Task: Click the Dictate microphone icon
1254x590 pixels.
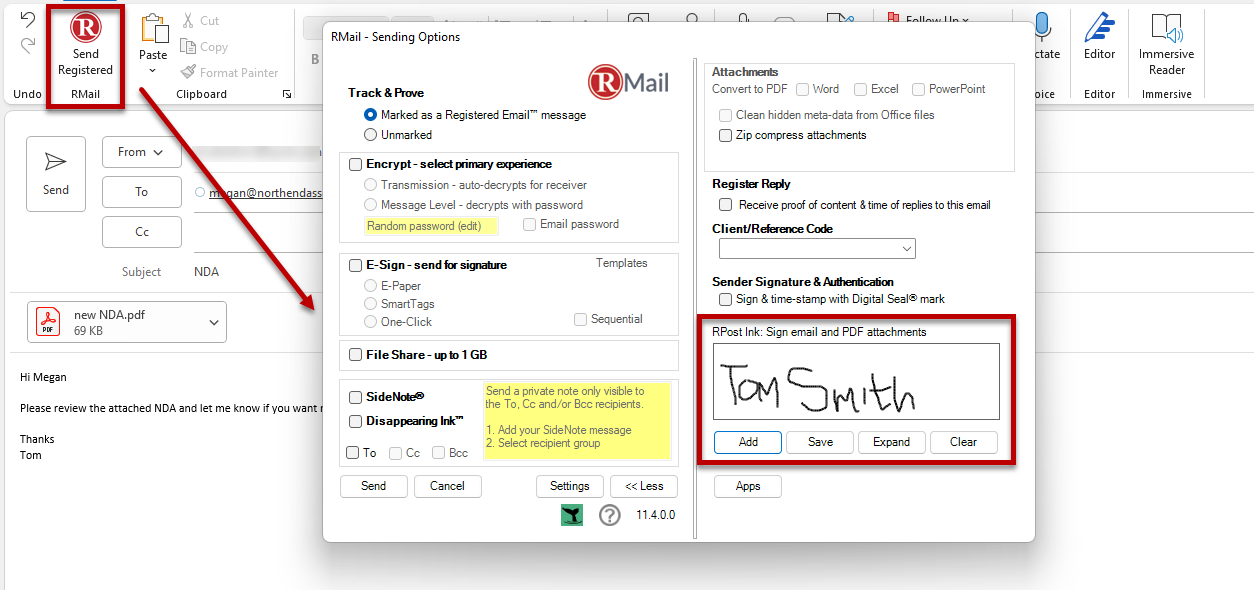Action: point(1043,28)
